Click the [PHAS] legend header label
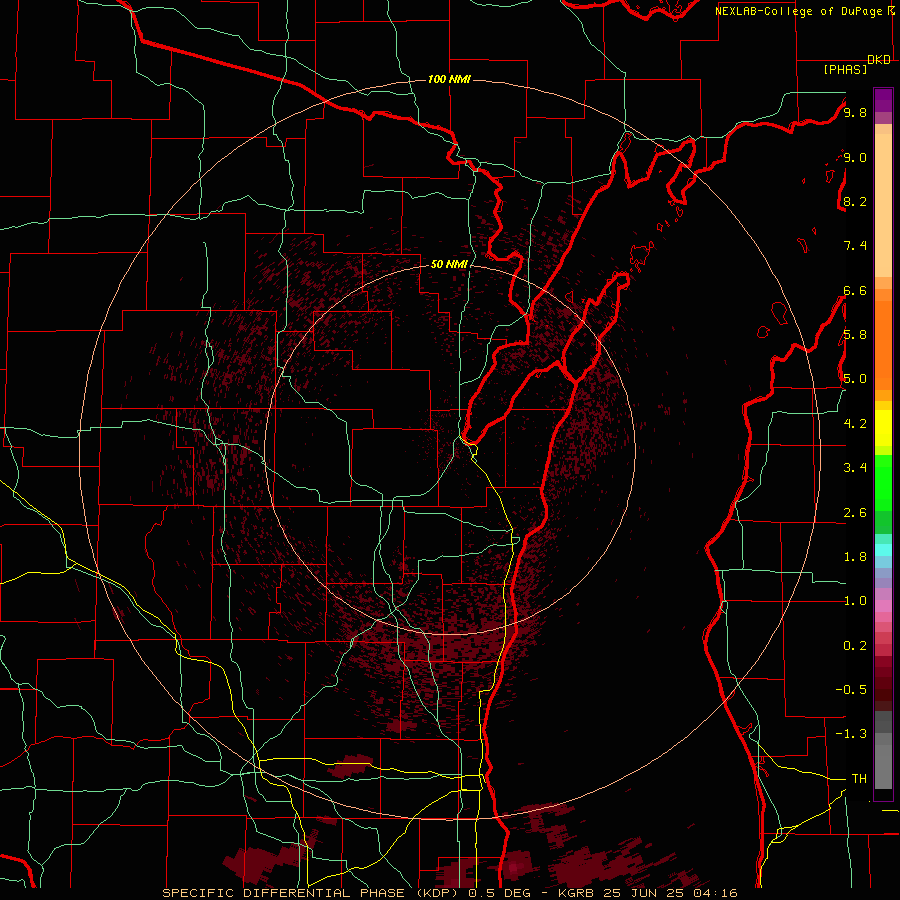The width and height of the screenshot is (900, 900). pyautogui.click(x=845, y=70)
